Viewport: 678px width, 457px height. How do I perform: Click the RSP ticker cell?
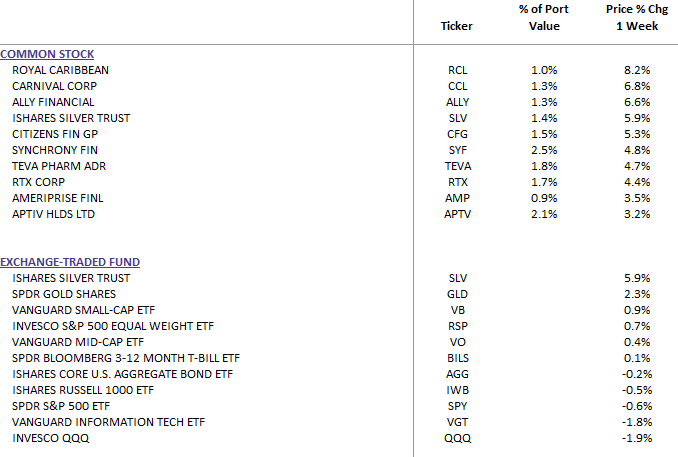pos(458,326)
